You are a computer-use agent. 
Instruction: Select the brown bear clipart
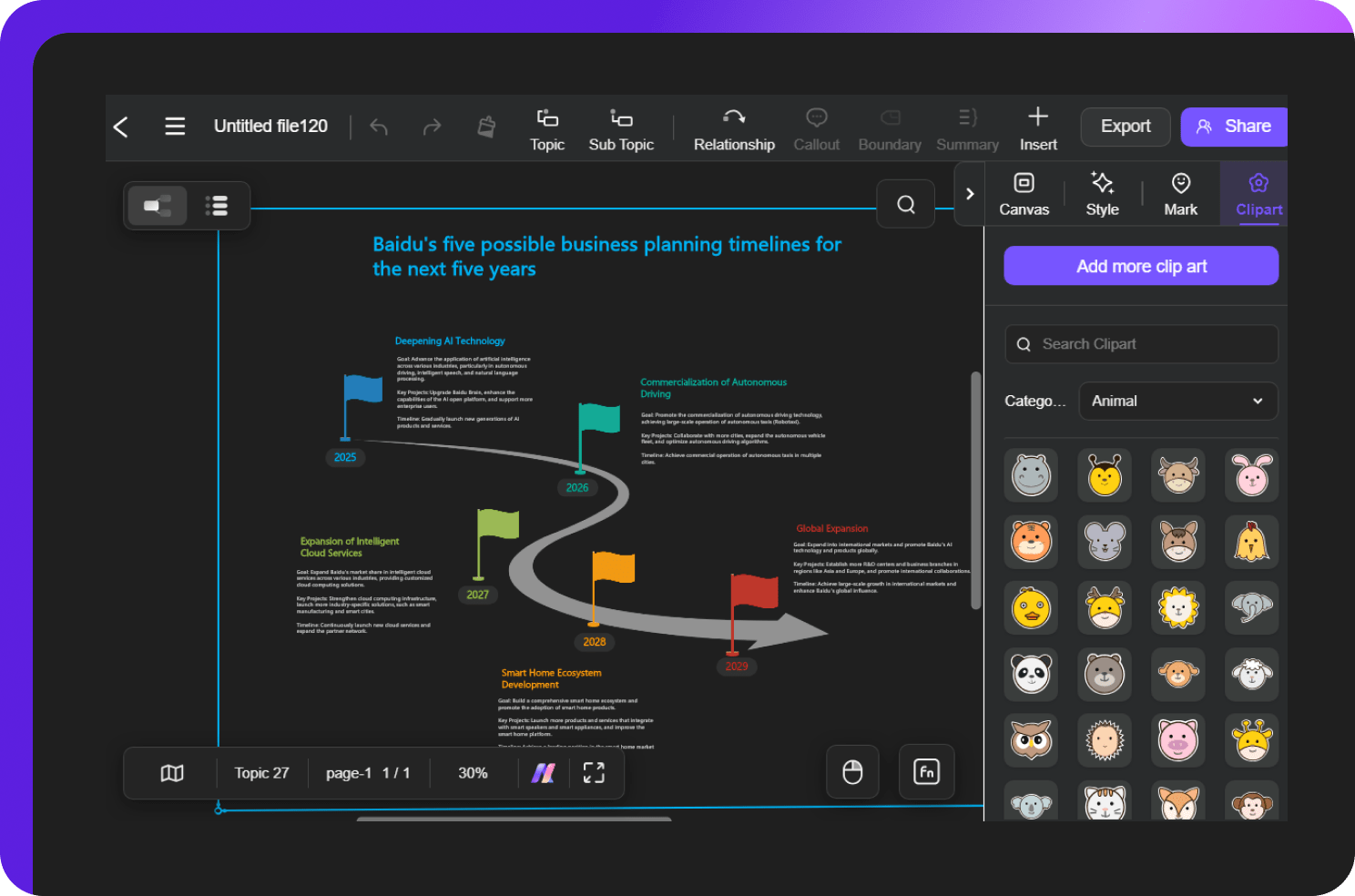1105,674
